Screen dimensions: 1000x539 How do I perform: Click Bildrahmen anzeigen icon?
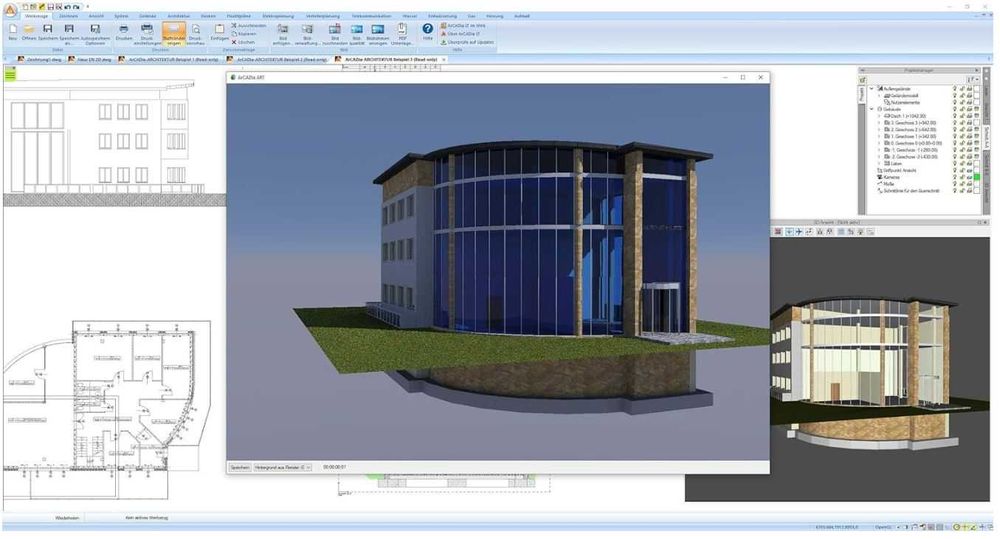[378, 33]
